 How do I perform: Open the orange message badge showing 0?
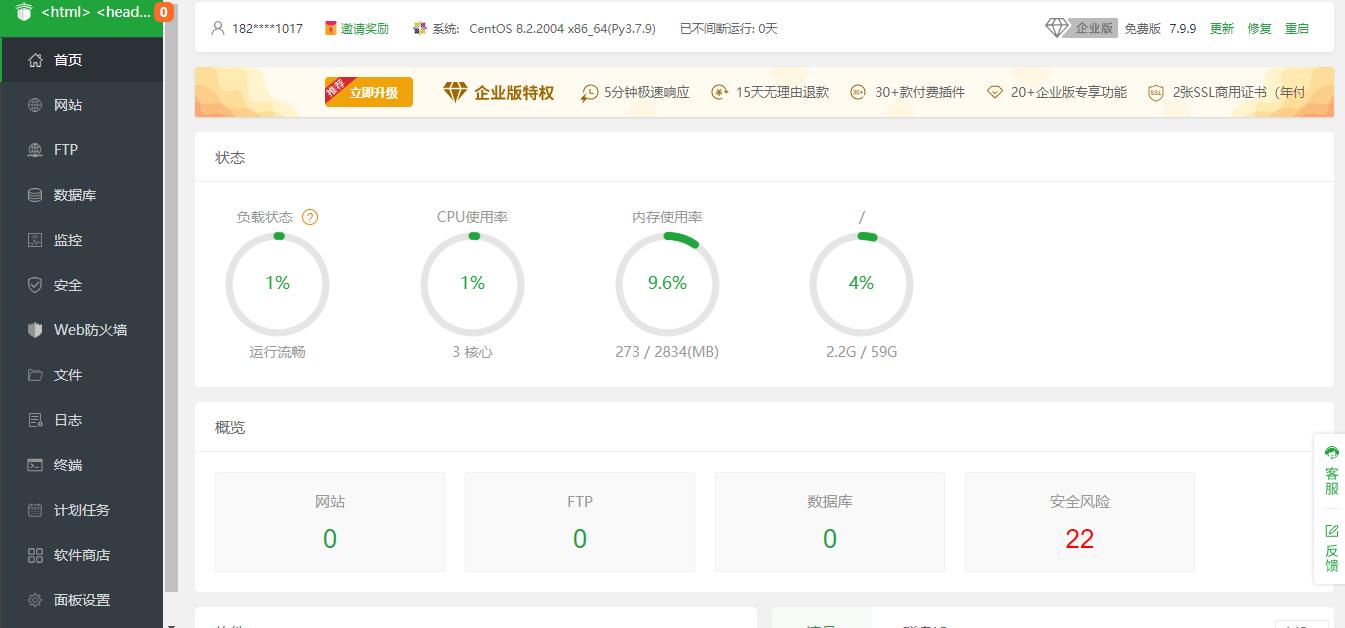click(x=164, y=12)
